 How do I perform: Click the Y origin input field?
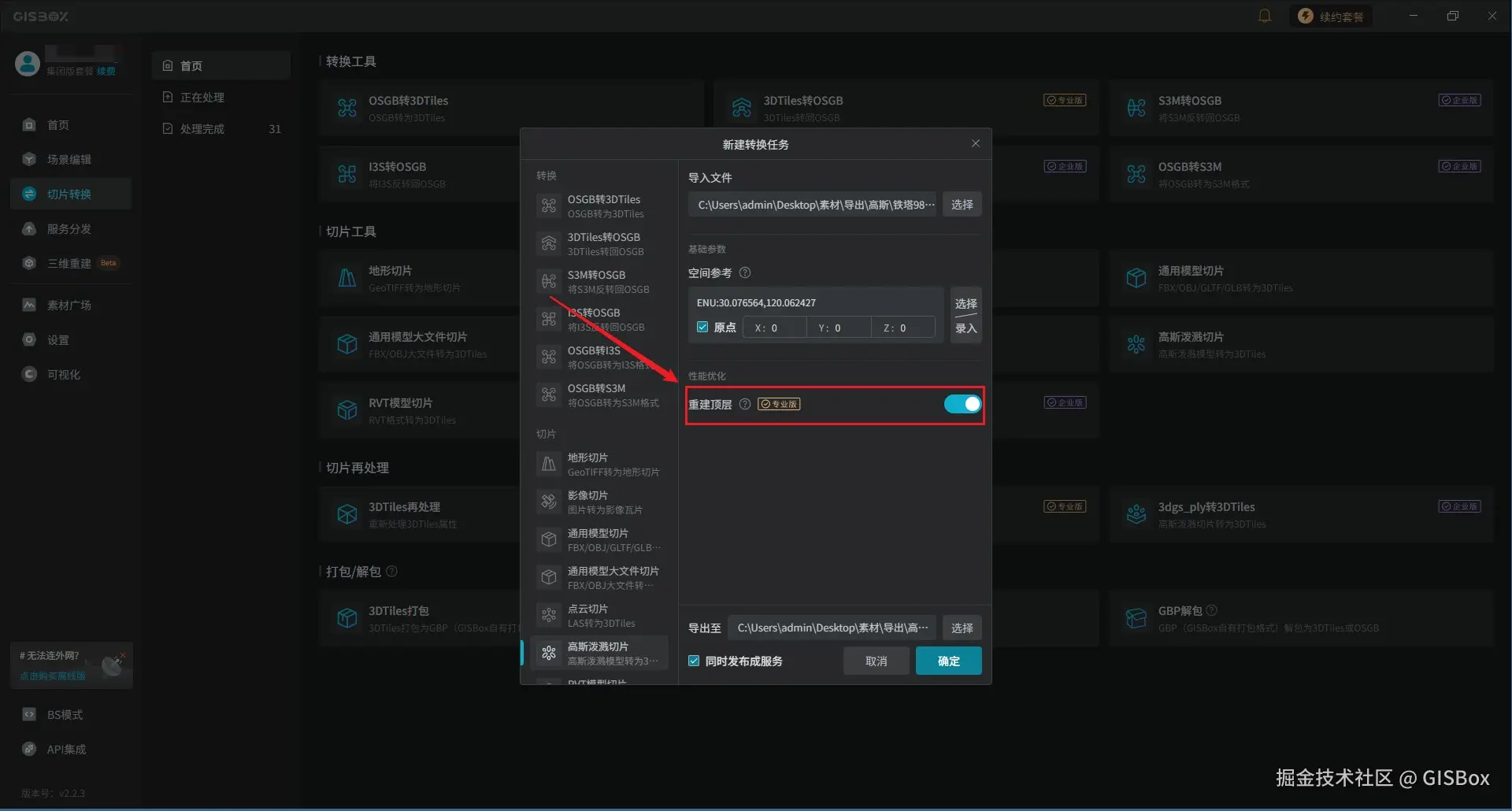coord(839,328)
